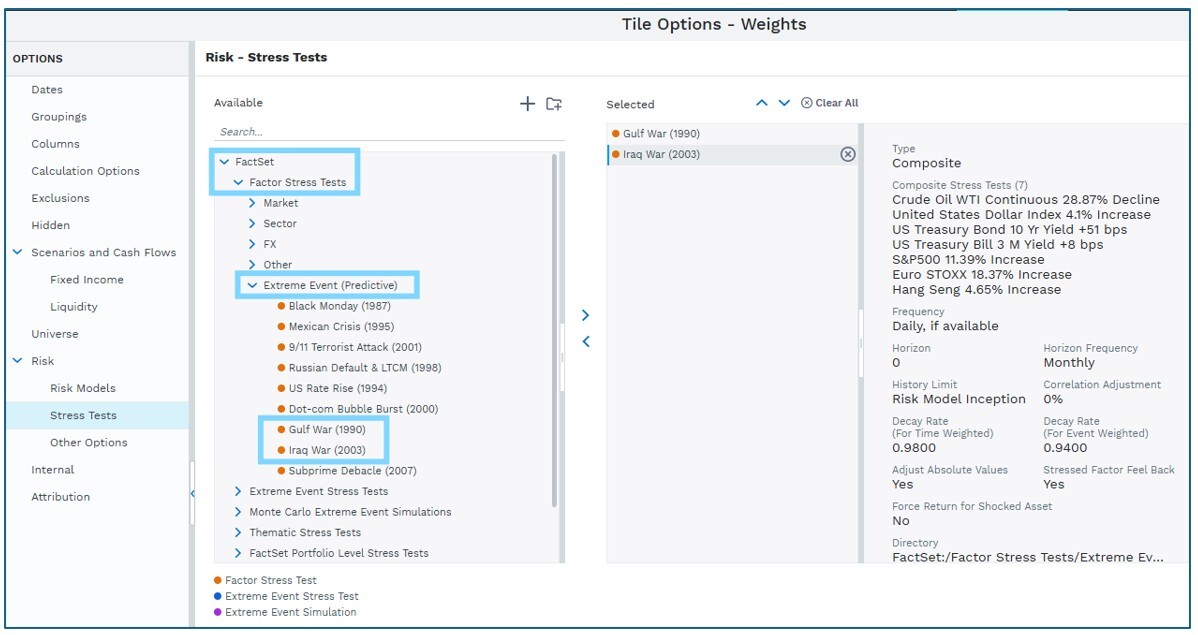
Task: Click the Clear All button
Action: click(829, 103)
